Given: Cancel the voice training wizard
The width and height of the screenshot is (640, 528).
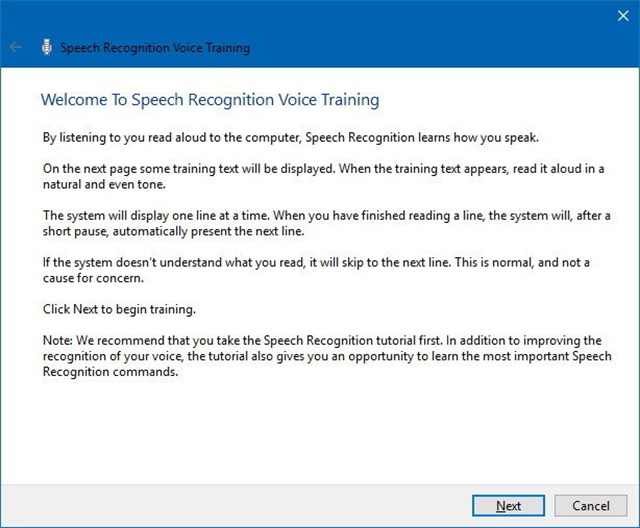Looking at the screenshot, I should click(590, 505).
